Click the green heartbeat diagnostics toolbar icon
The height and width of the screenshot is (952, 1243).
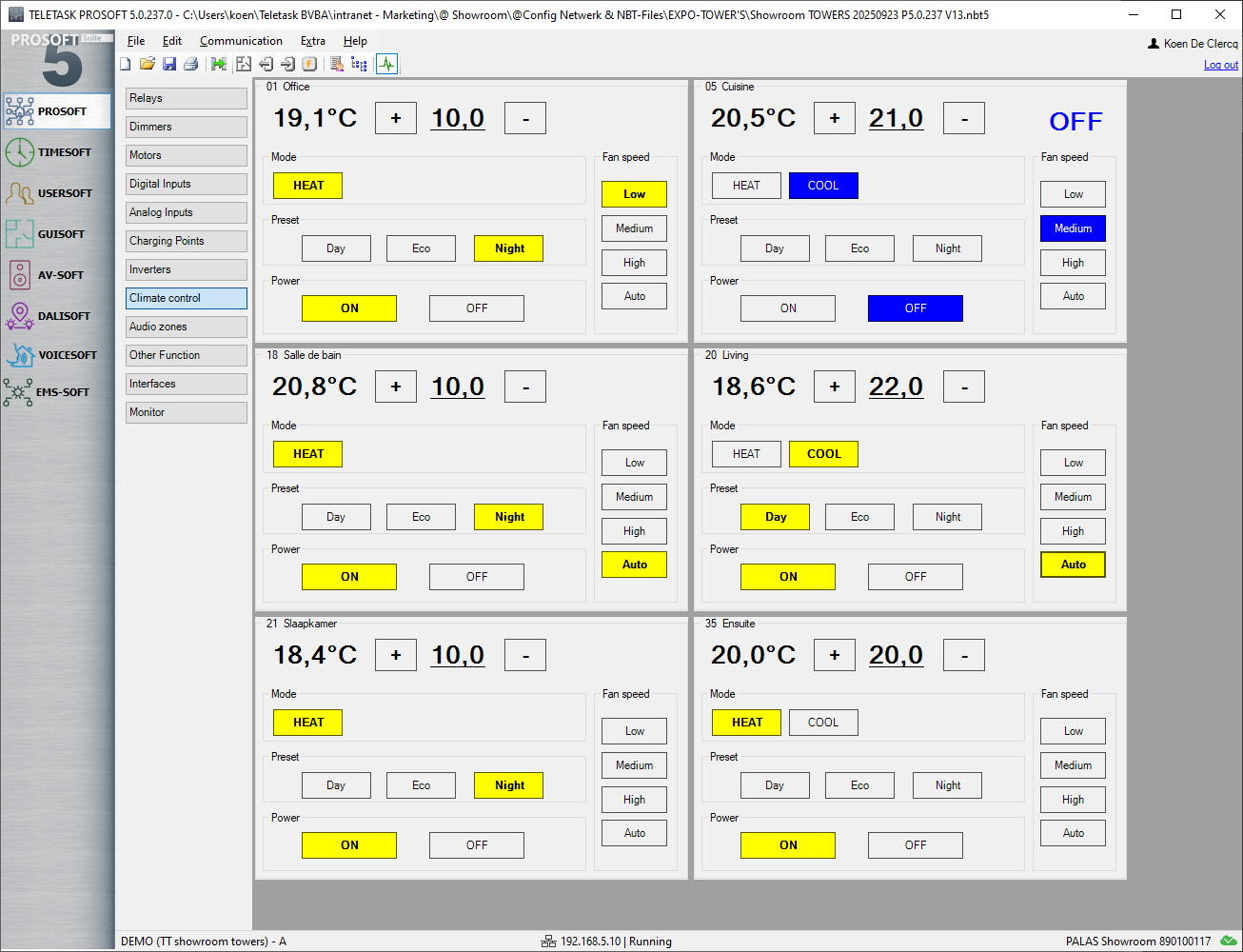[x=386, y=64]
